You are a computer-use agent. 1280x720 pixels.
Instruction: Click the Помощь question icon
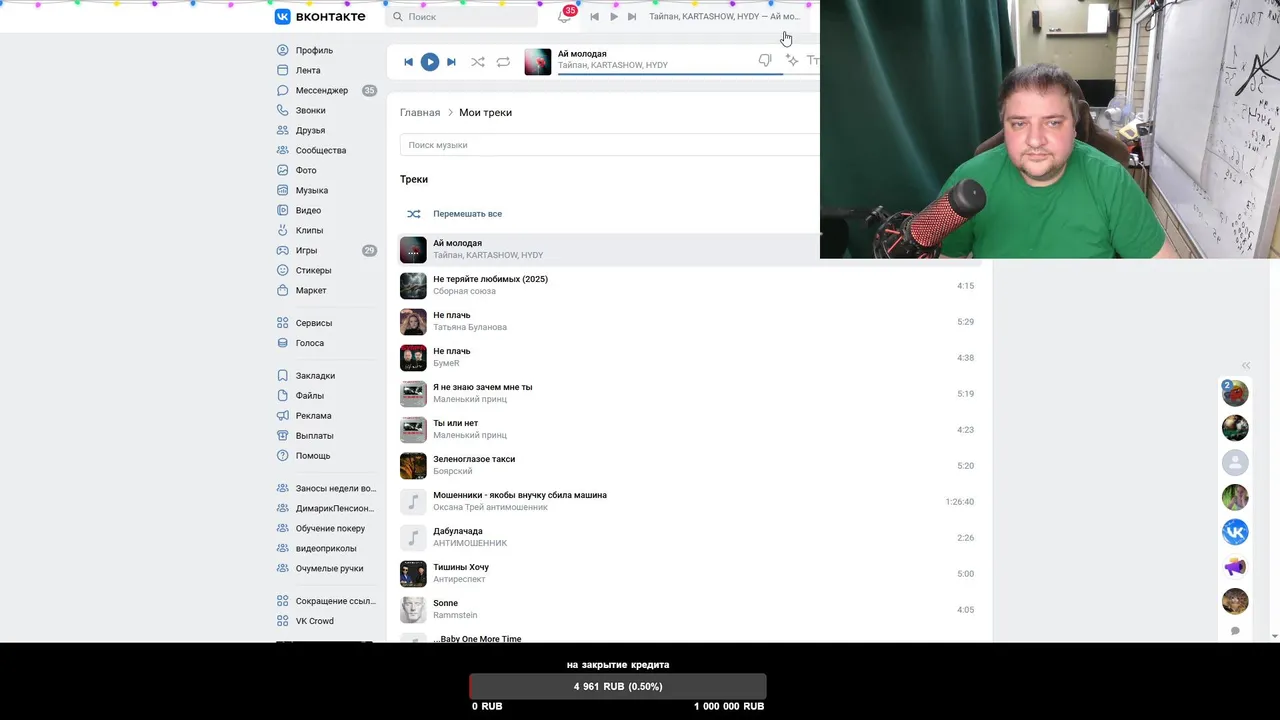283,456
